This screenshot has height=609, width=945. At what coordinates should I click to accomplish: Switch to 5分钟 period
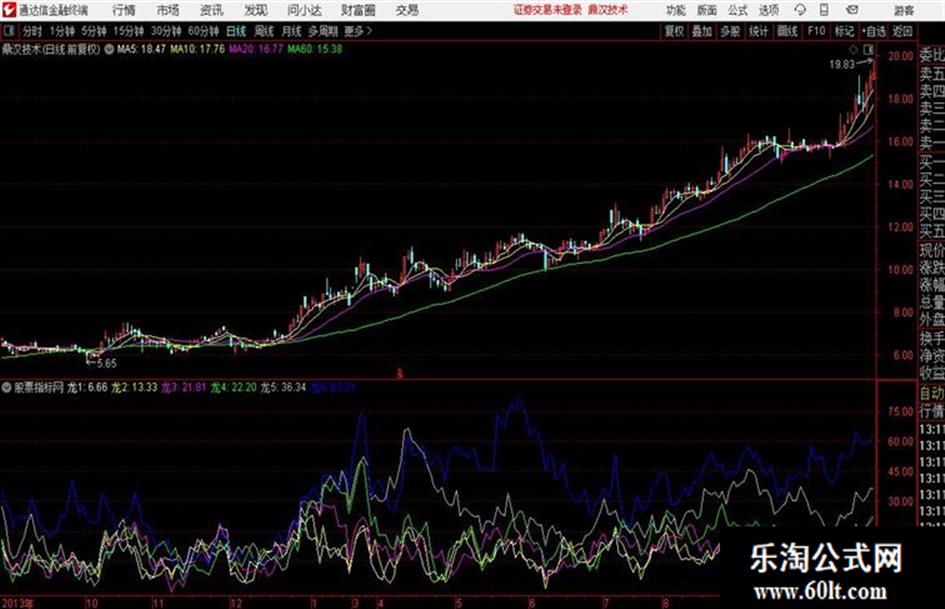pyautogui.click(x=93, y=31)
